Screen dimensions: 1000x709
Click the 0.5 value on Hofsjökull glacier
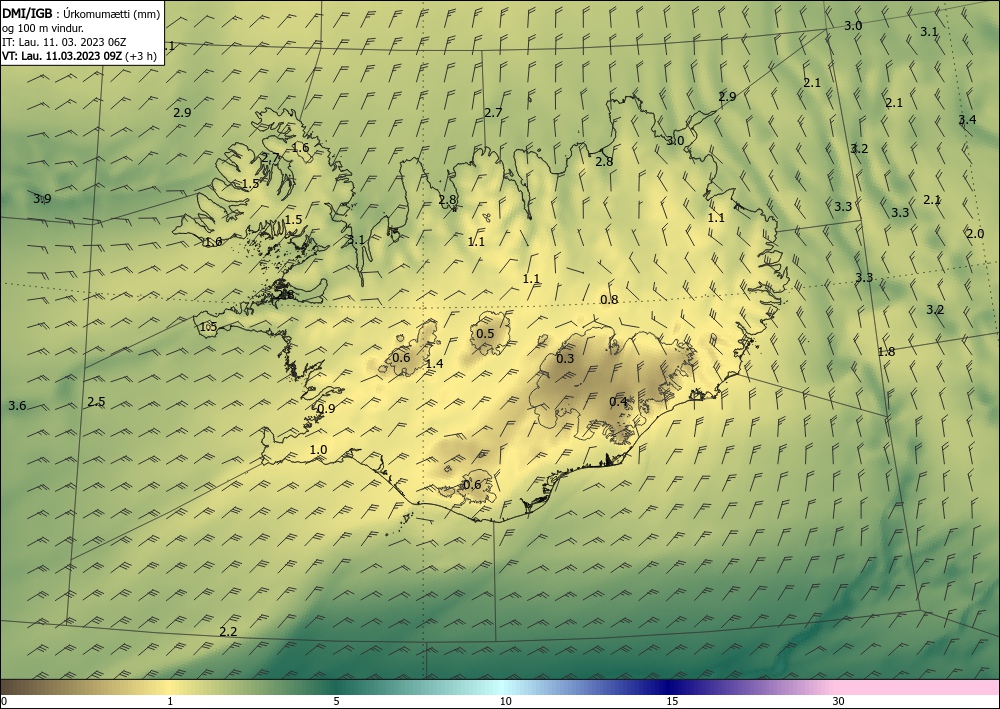485,333
